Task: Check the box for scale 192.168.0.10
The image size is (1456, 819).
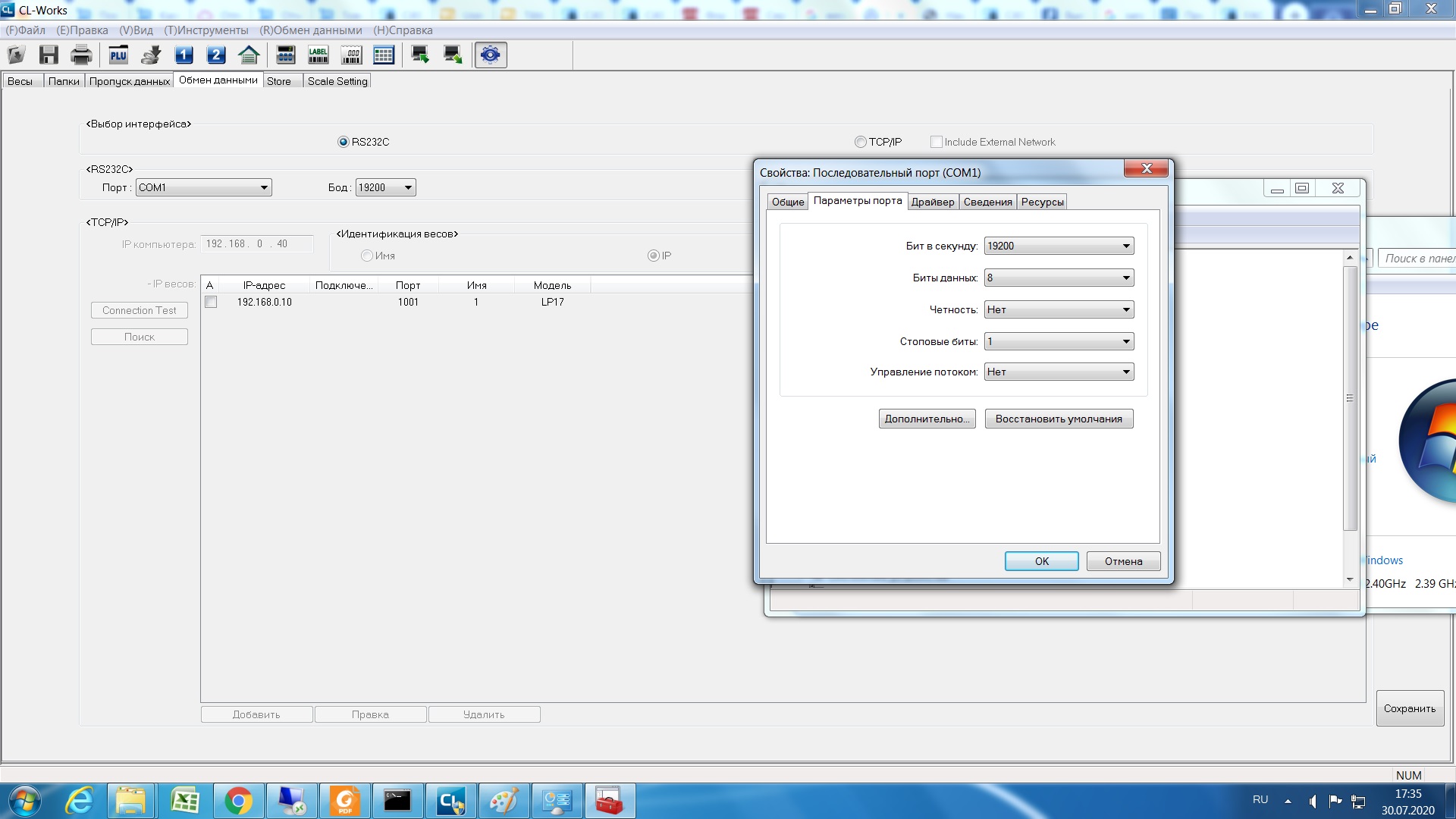Action: pyautogui.click(x=211, y=302)
